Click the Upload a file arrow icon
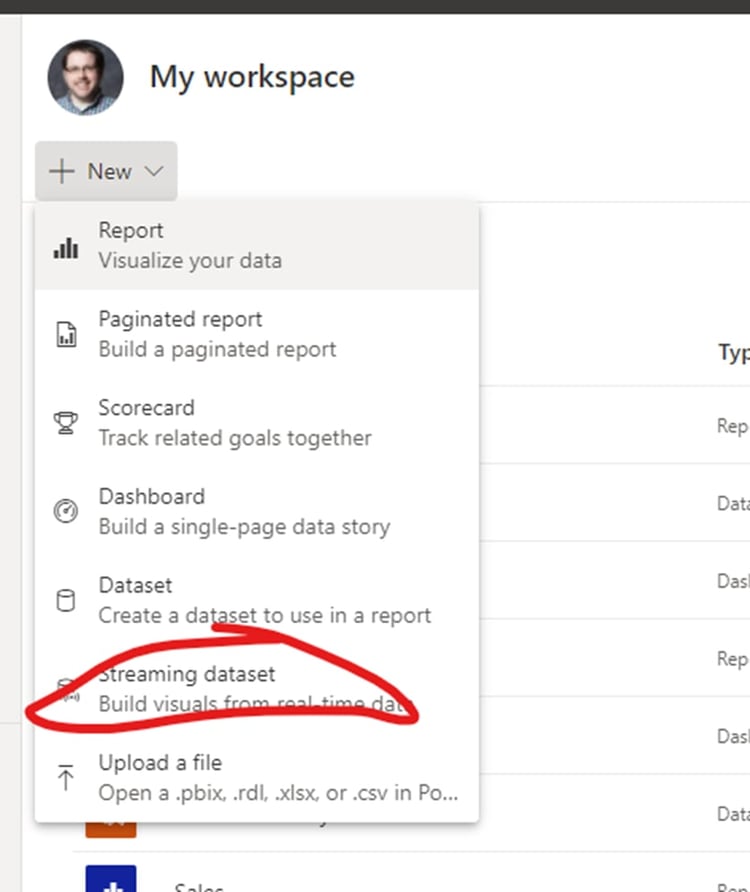 tap(66, 777)
